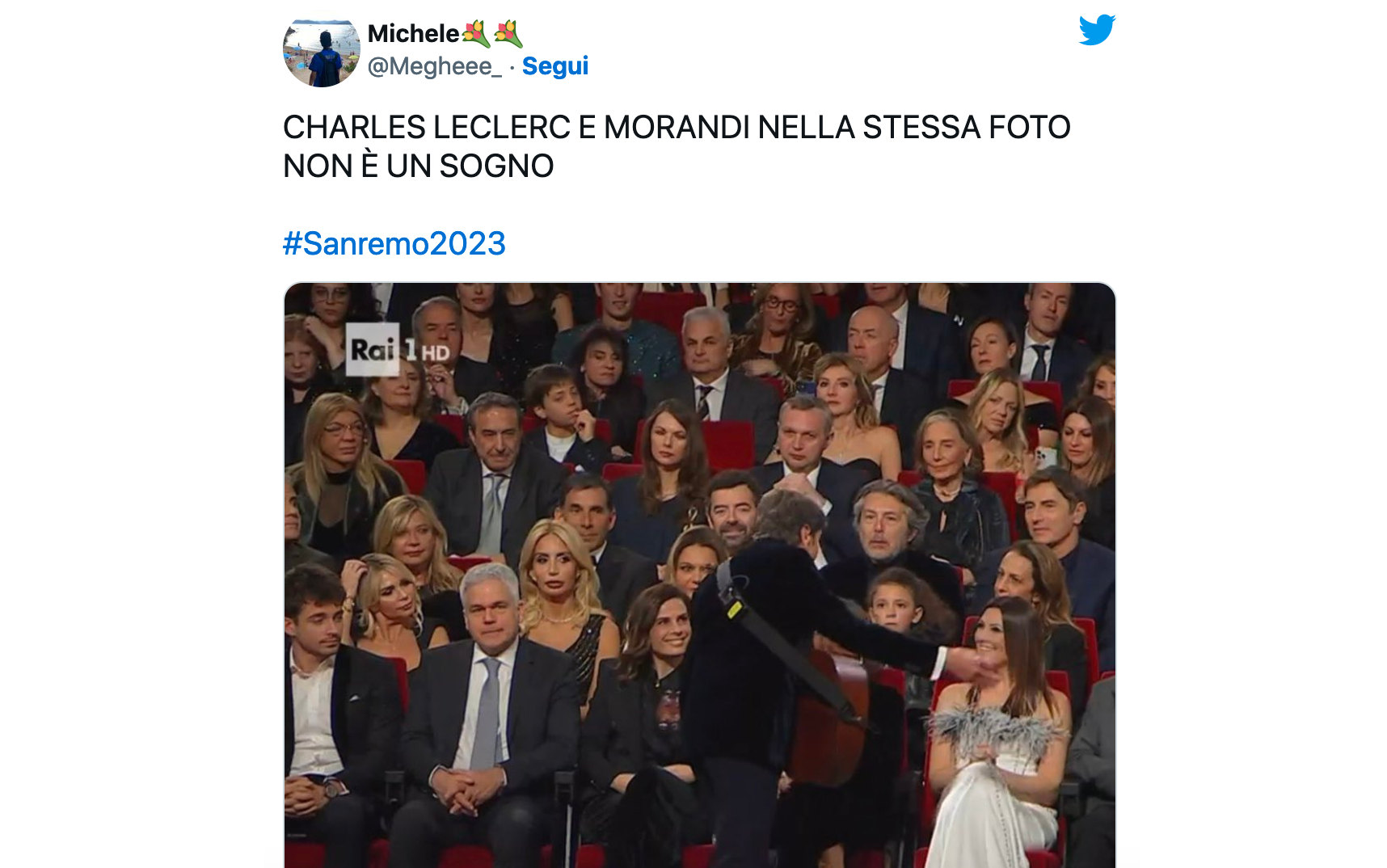This screenshot has height=868, width=1387.
Task: Click the child seated behind the guitarist
Action: coord(897,602)
